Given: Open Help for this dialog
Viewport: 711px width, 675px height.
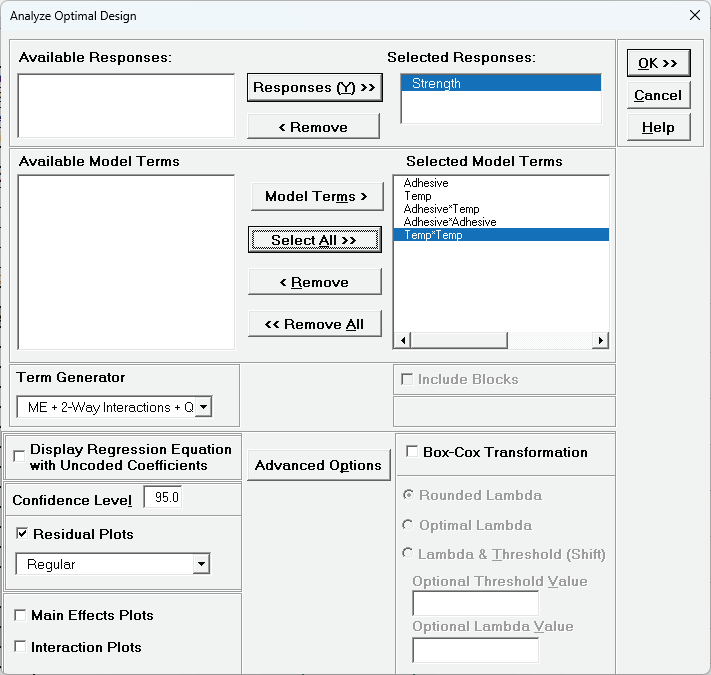Looking at the screenshot, I should click(x=658, y=127).
